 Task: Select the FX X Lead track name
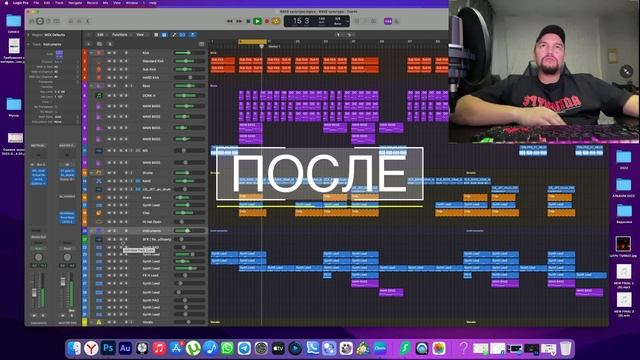click(151, 276)
